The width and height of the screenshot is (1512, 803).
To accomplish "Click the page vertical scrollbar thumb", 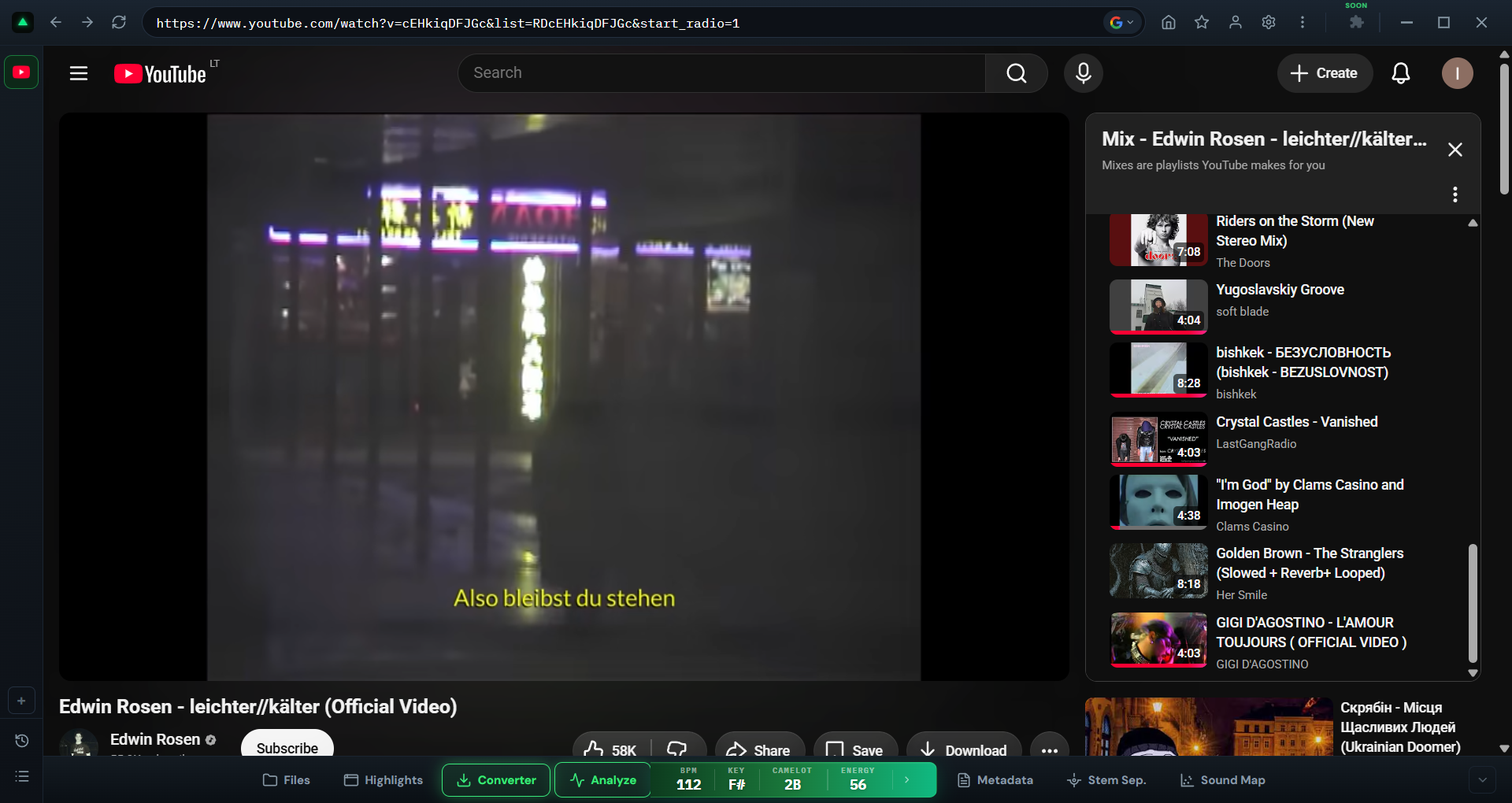I will 1504,128.
